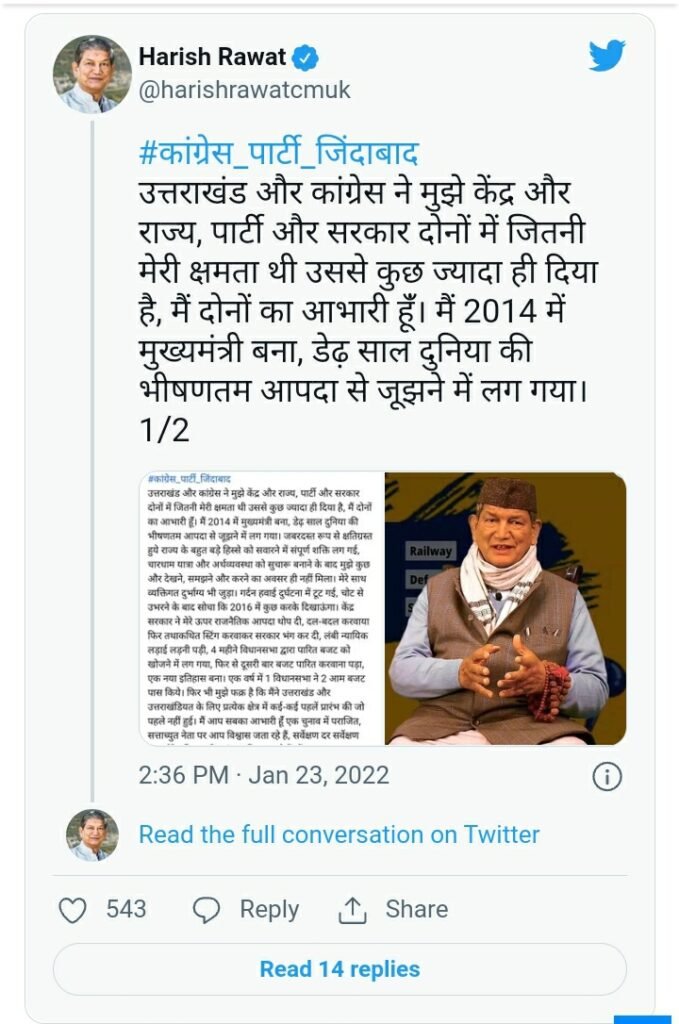This screenshot has width=679, height=1024.
Task: Click the reply speech bubble icon
Action: [x=206, y=910]
